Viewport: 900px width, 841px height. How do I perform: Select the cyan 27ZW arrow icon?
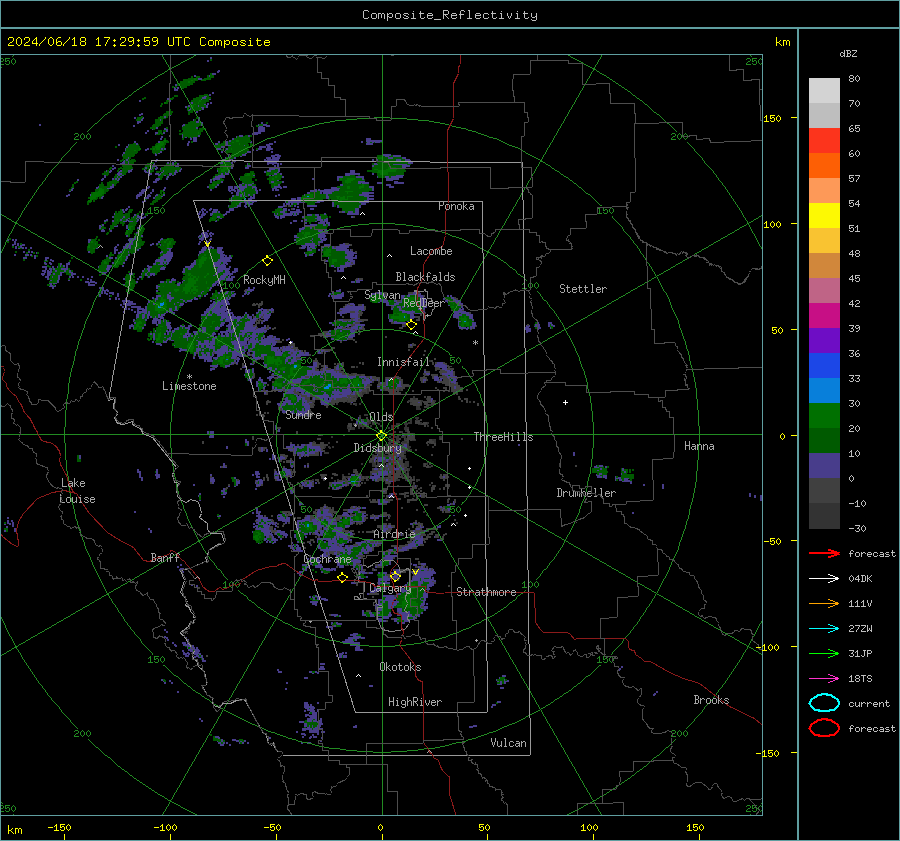pyautogui.click(x=824, y=629)
